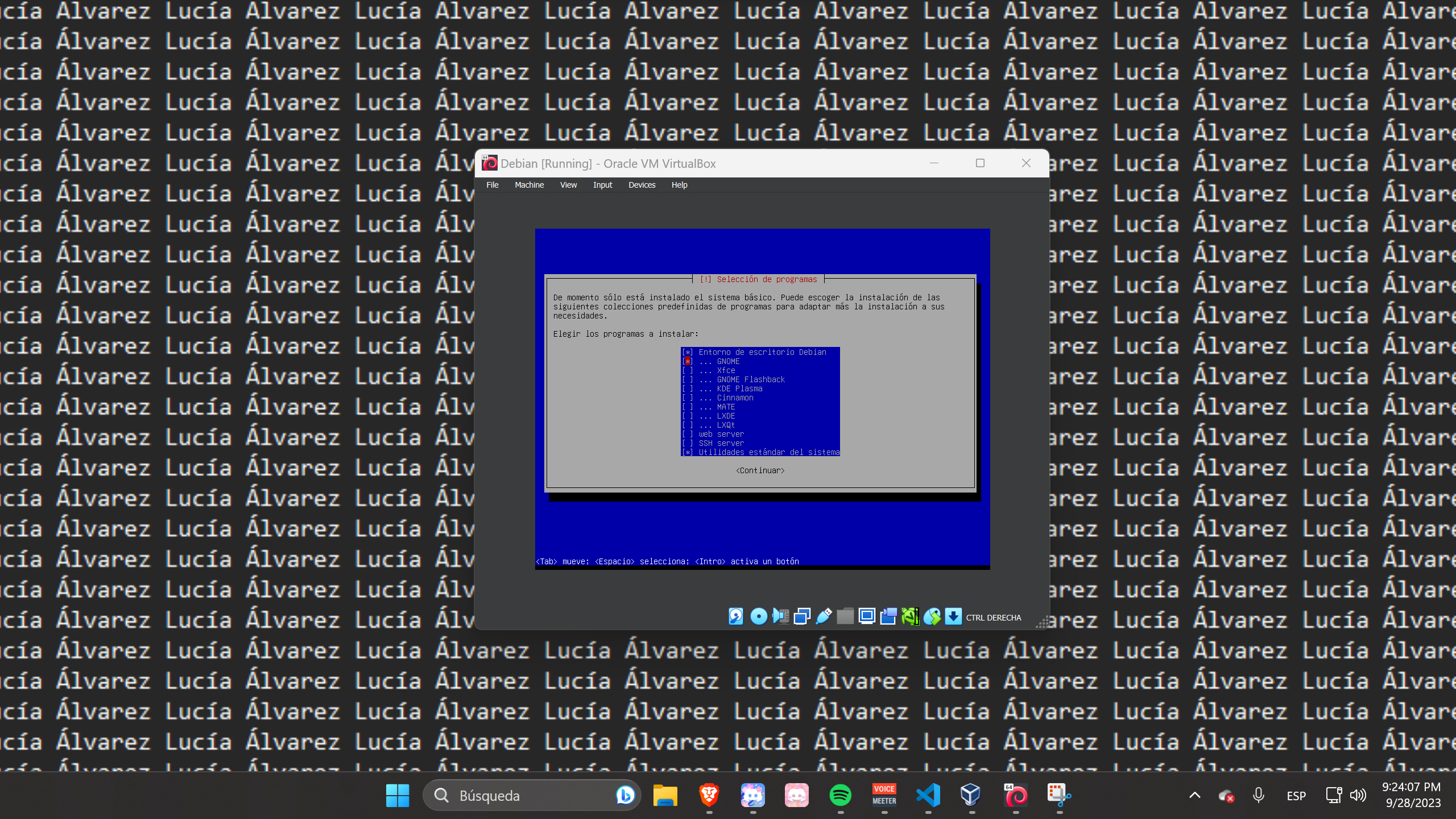1456x819 pixels.
Task: Click the hard disk activity status icon
Action: tap(735, 617)
